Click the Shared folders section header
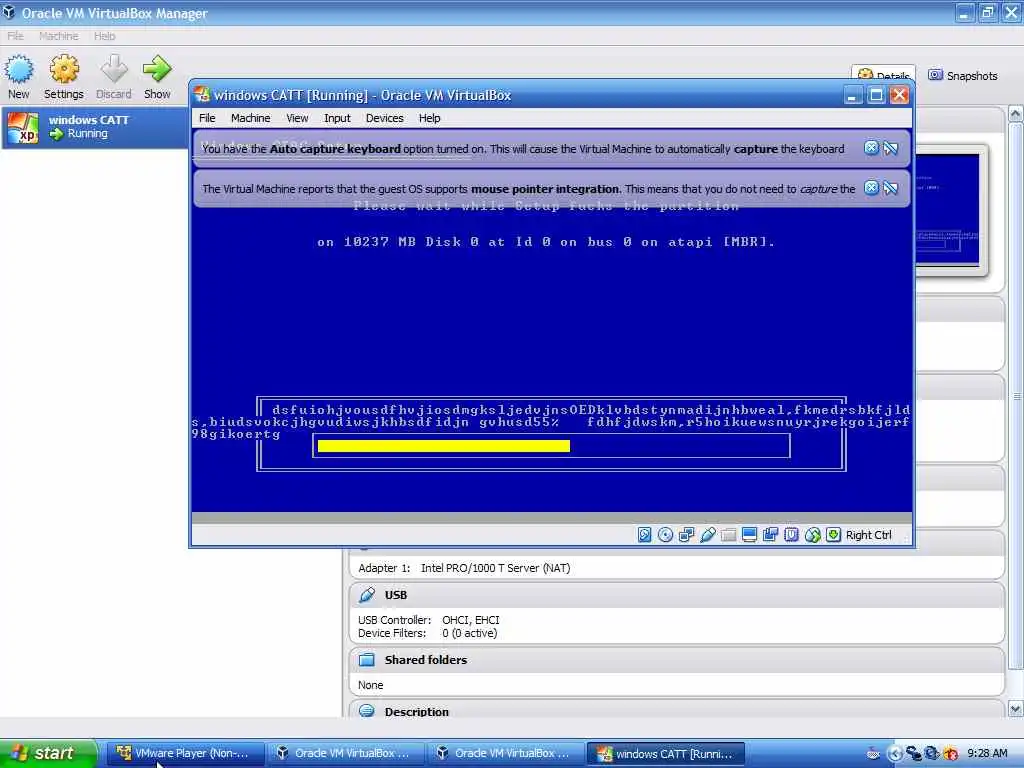Screen dimensions: 1024x768 (x=677, y=660)
